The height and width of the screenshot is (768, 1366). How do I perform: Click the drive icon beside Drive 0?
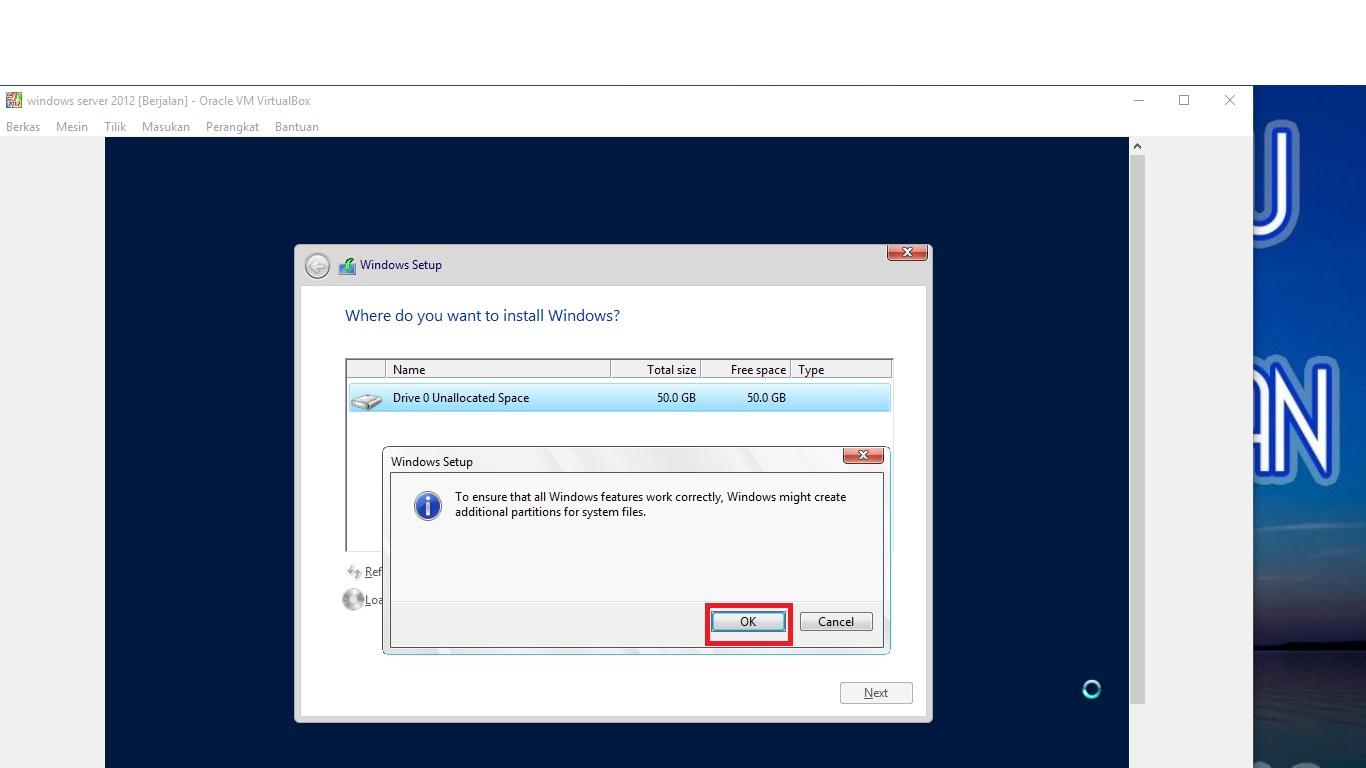(x=367, y=400)
